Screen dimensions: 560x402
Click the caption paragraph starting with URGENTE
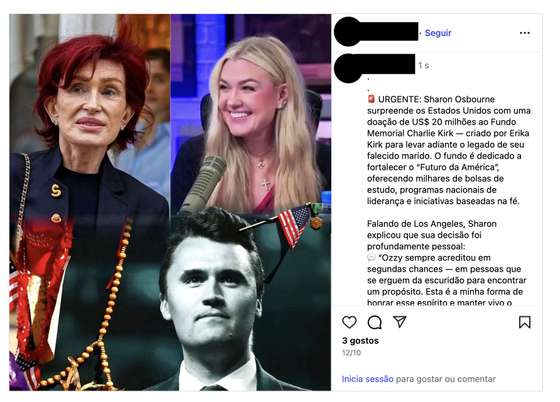(x=449, y=150)
